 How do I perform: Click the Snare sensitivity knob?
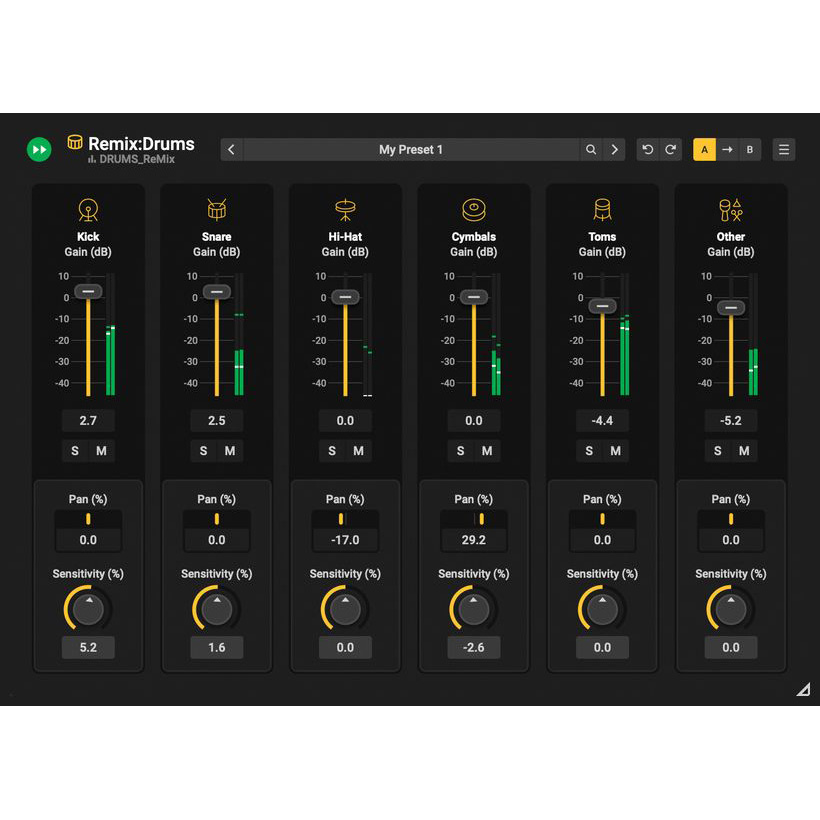click(217, 609)
